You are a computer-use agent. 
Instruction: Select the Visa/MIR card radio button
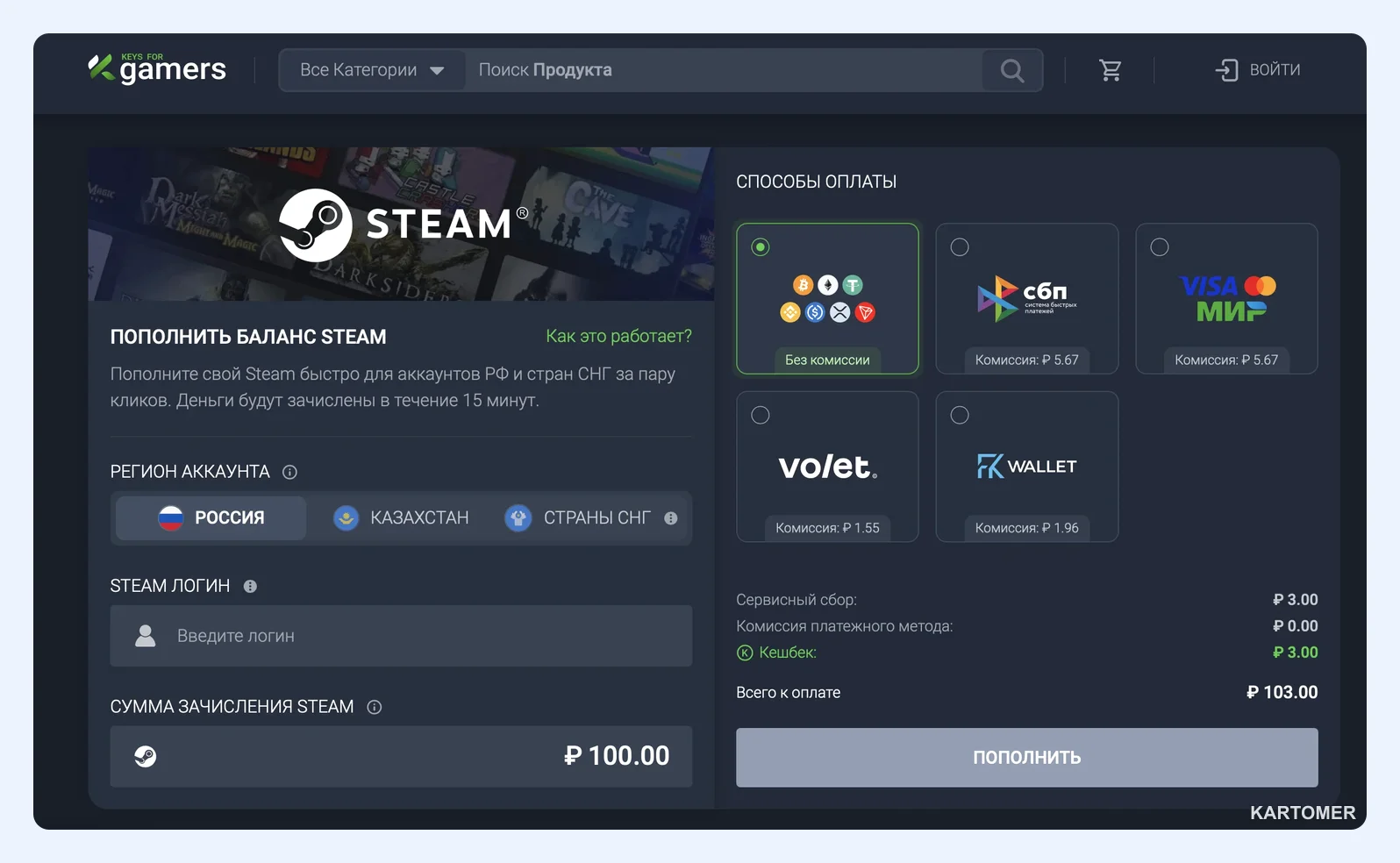pyautogui.click(x=1160, y=247)
